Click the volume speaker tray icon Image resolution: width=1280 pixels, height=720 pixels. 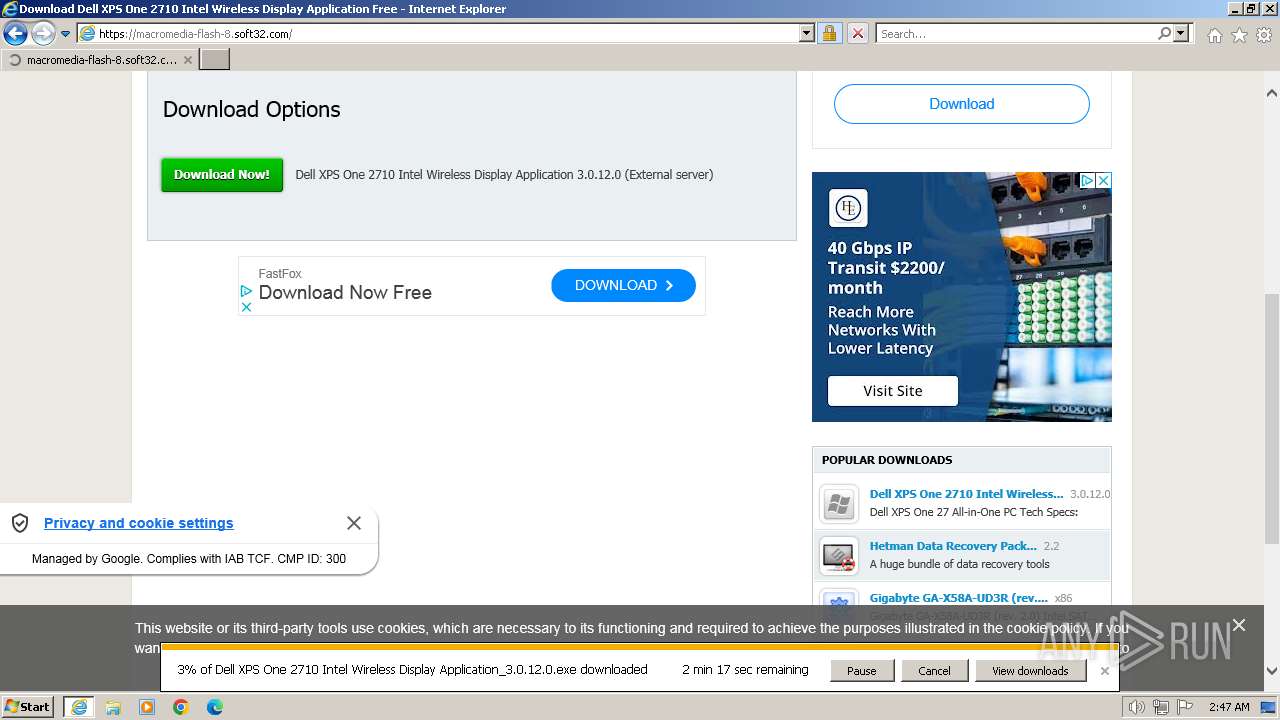[x=1137, y=707]
